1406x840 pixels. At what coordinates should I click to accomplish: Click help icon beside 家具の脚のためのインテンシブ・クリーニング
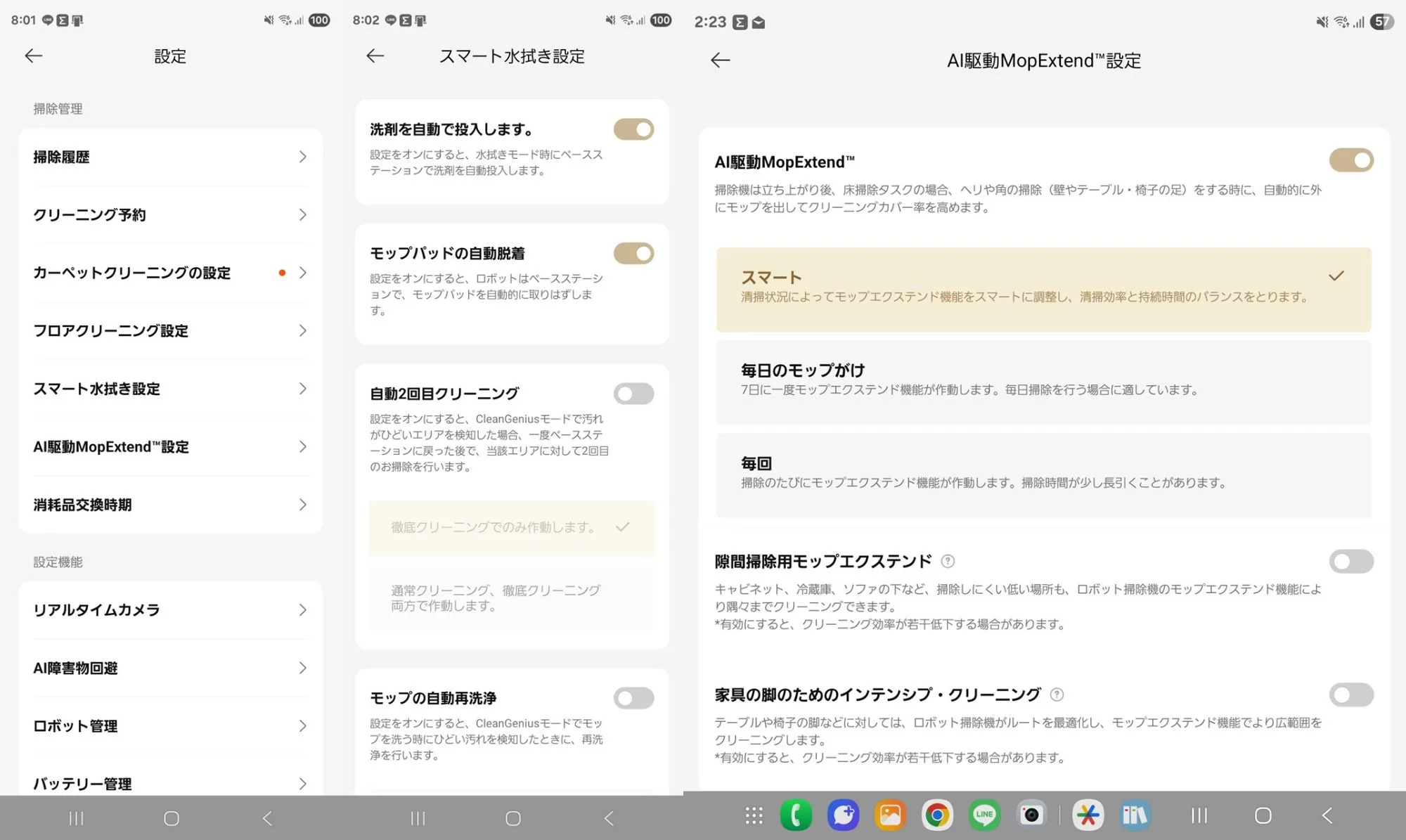[x=1057, y=694]
